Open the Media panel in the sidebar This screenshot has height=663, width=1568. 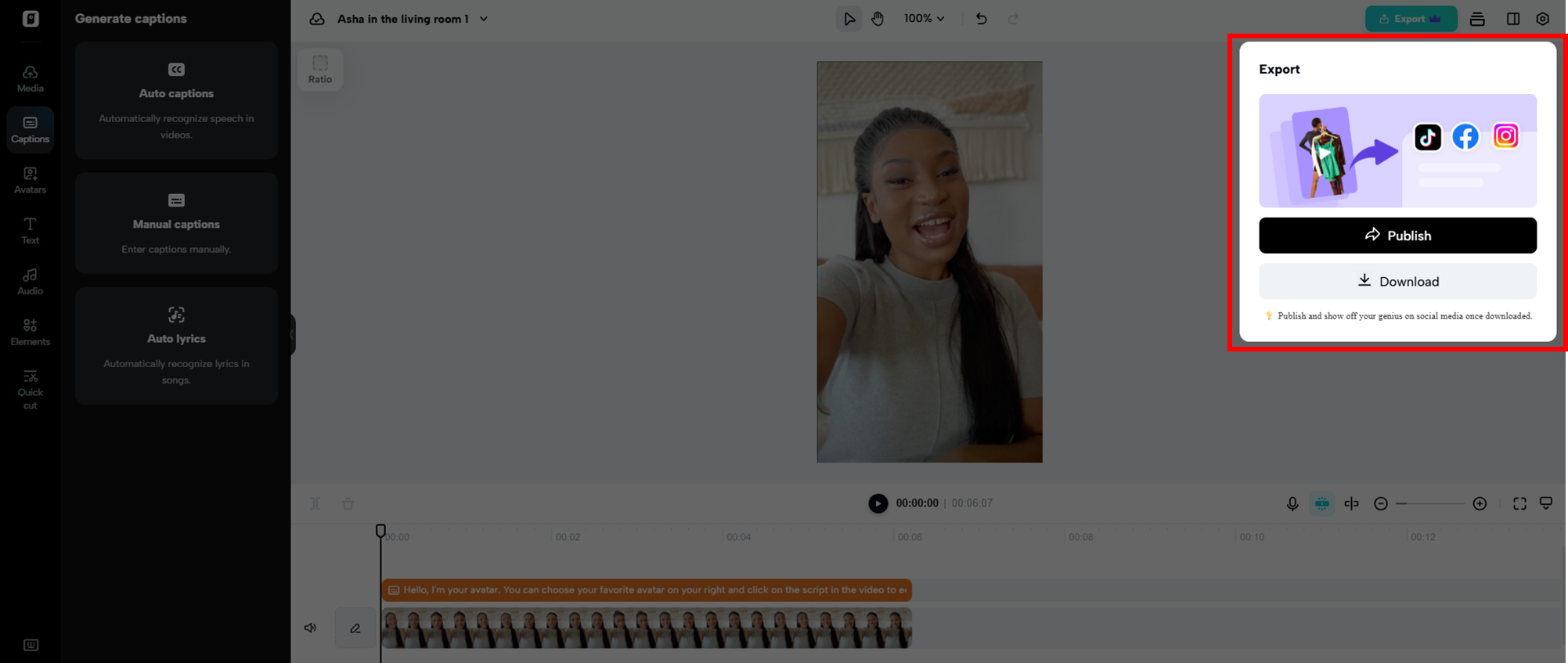[x=30, y=79]
